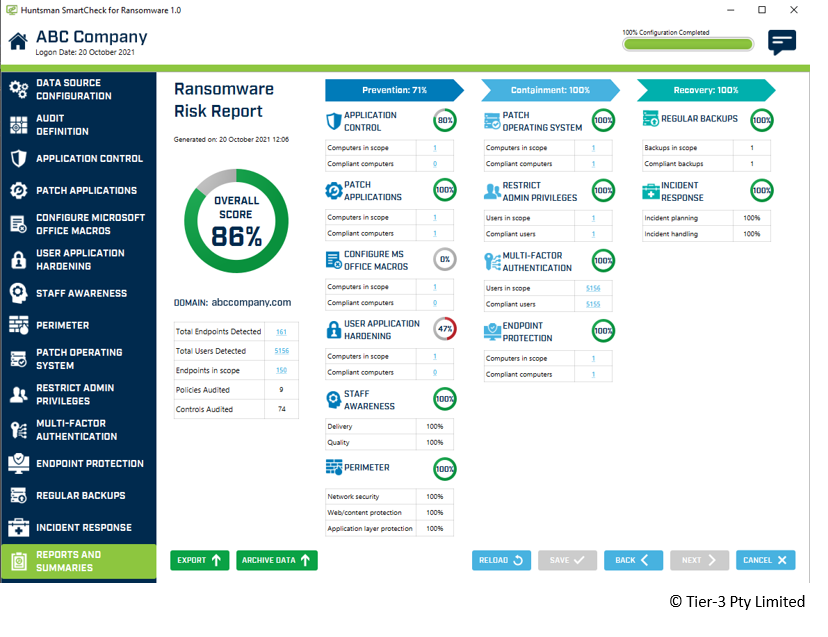Click the Multi-Factor Authentication key icon in report
Screen dimensions: 828x637
pos(492,261)
